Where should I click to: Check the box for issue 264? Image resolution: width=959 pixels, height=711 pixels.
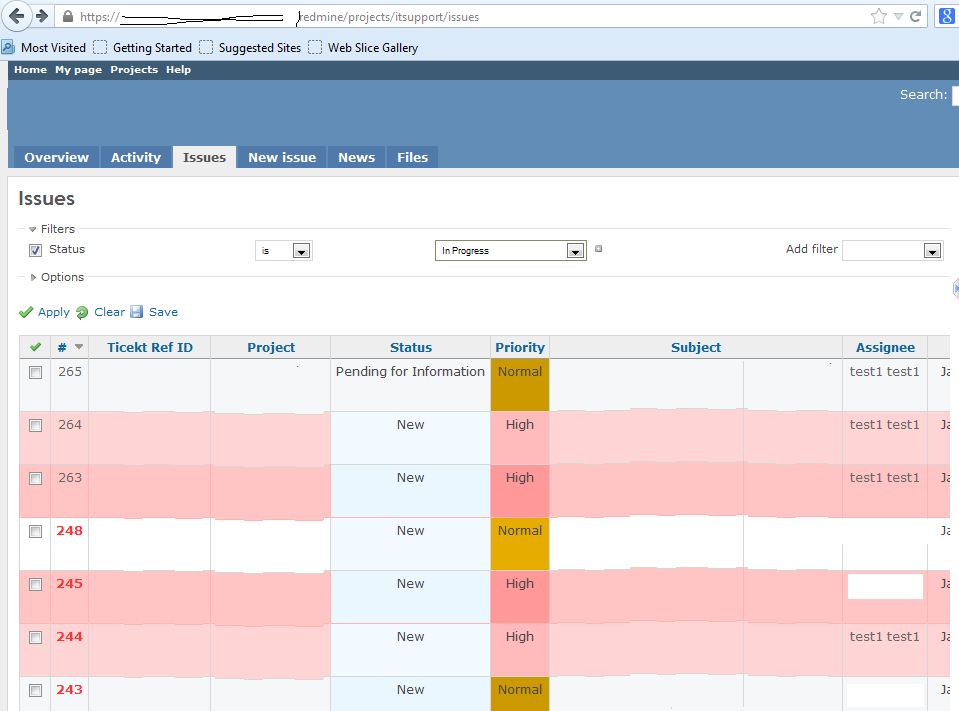(35, 425)
